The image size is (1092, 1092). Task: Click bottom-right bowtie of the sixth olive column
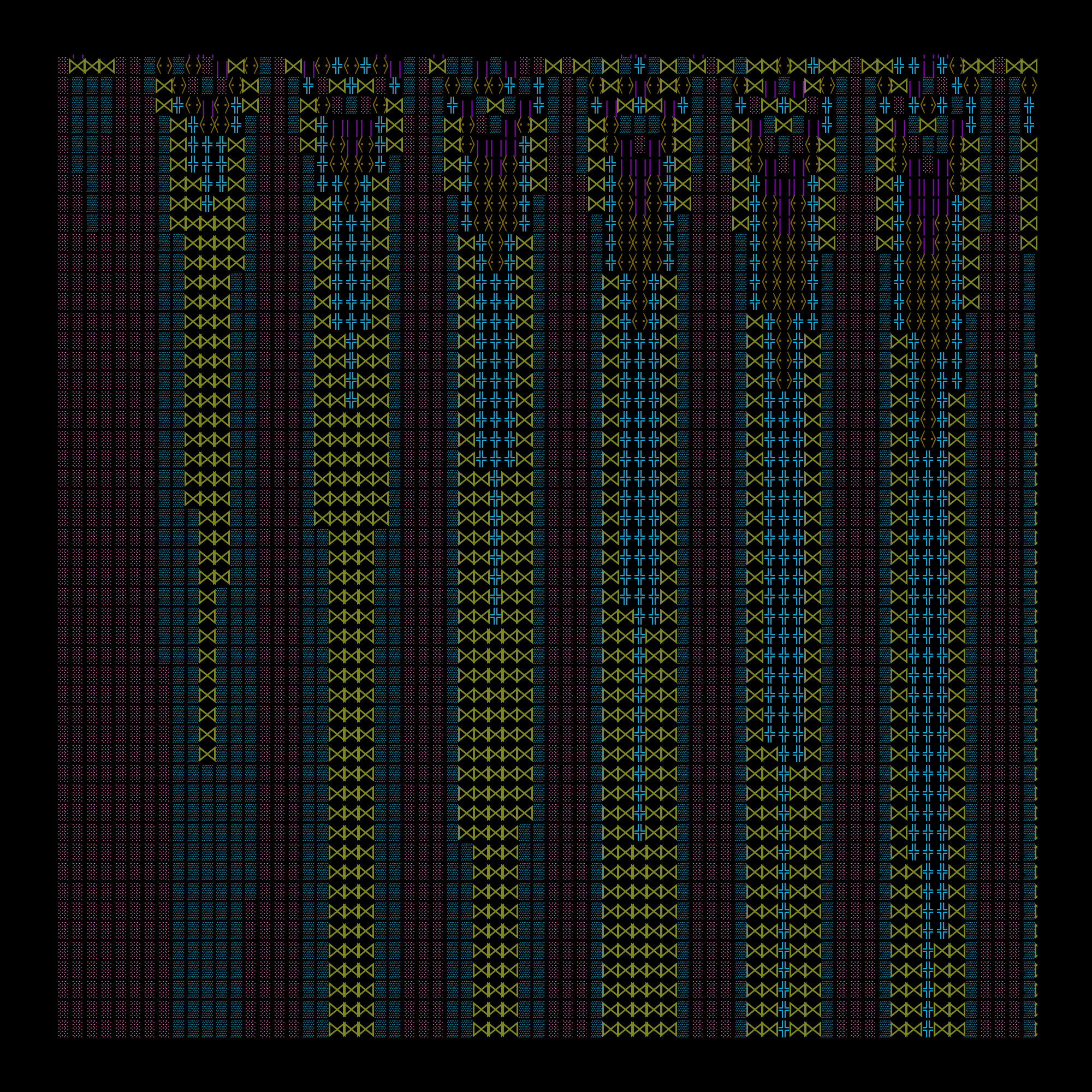click(x=957, y=1030)
